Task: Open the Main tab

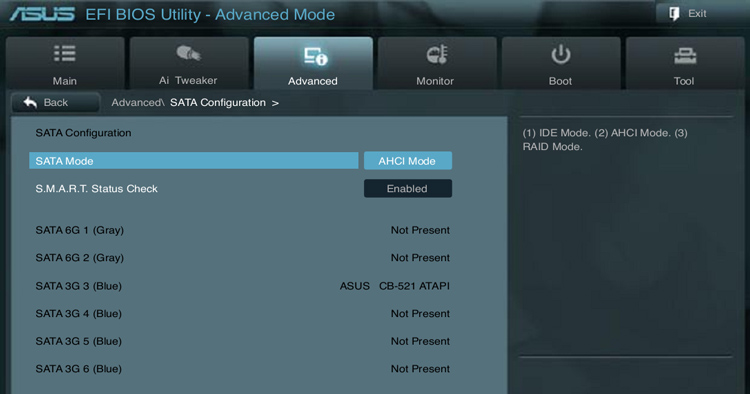Action: 65,63
